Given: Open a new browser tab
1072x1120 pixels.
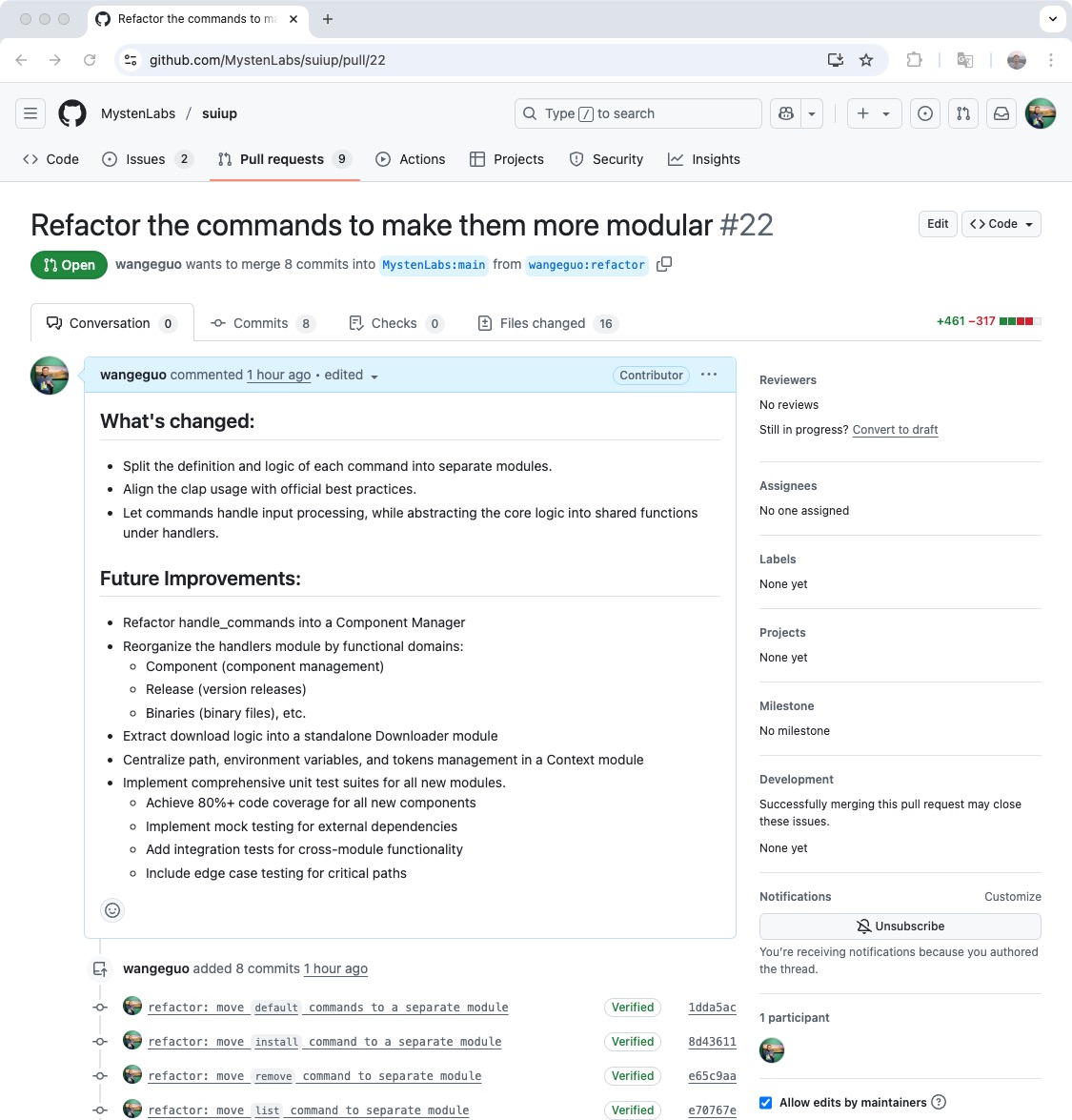Looking at the screenshot, I should (x=328, y=19).
